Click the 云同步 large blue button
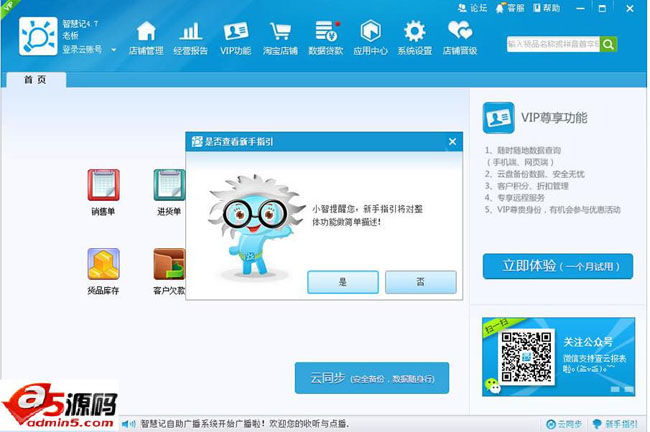Image resolution: width=650 pixels, height=432 pixels. (372, 378)
